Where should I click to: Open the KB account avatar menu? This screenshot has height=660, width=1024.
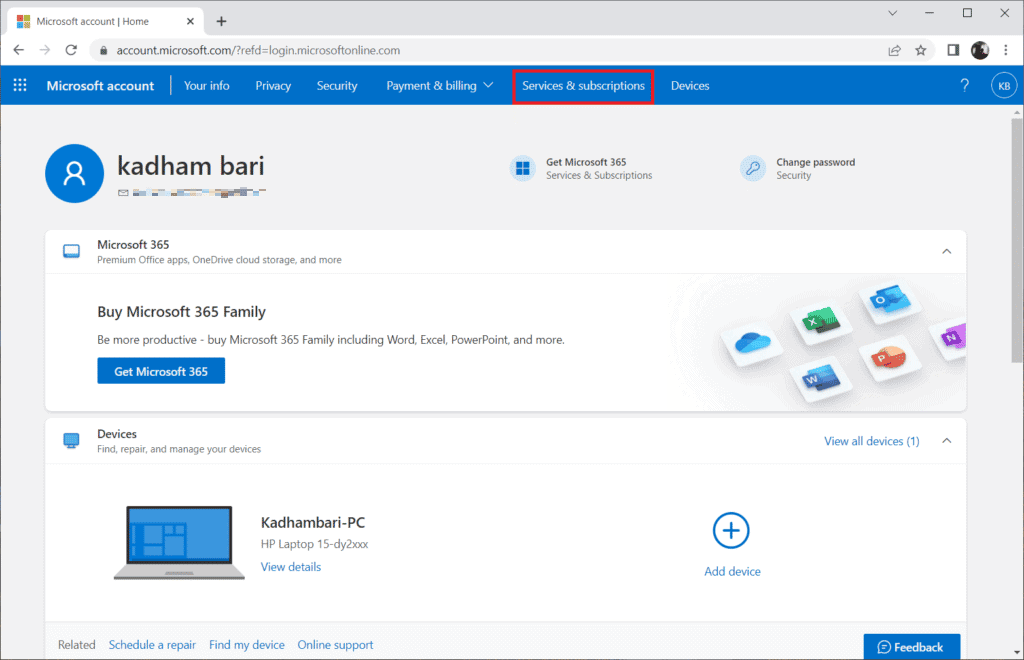[1002, 85]
